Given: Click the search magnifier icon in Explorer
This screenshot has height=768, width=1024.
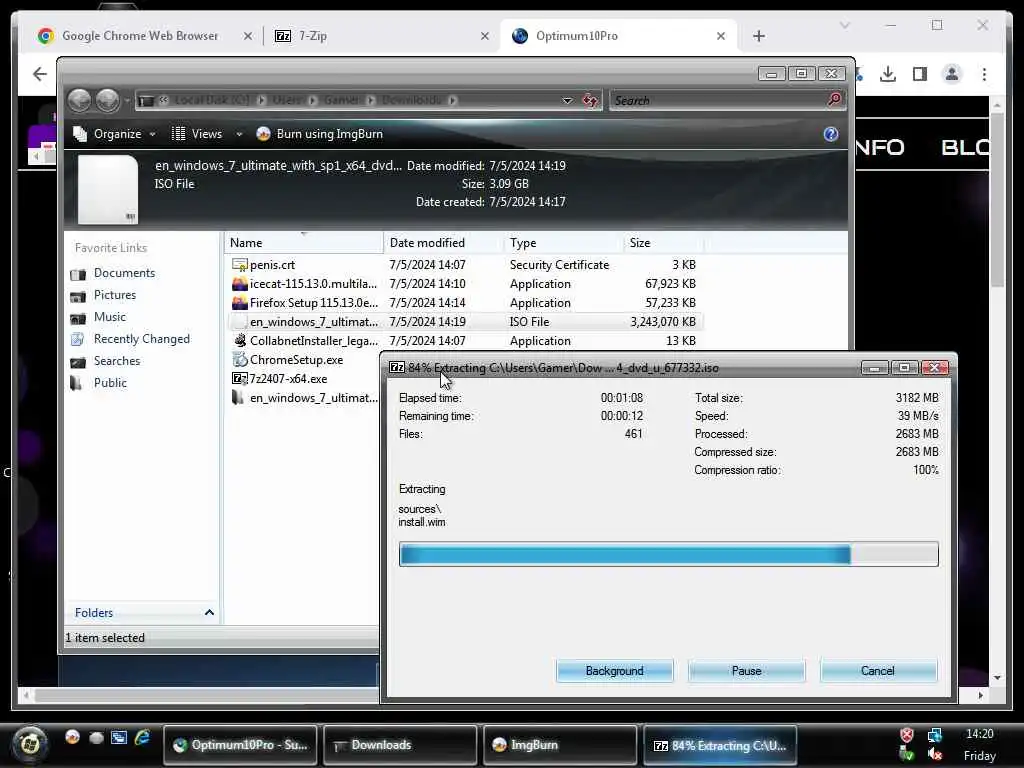Looking at the screenshot, I should (834, 99).
